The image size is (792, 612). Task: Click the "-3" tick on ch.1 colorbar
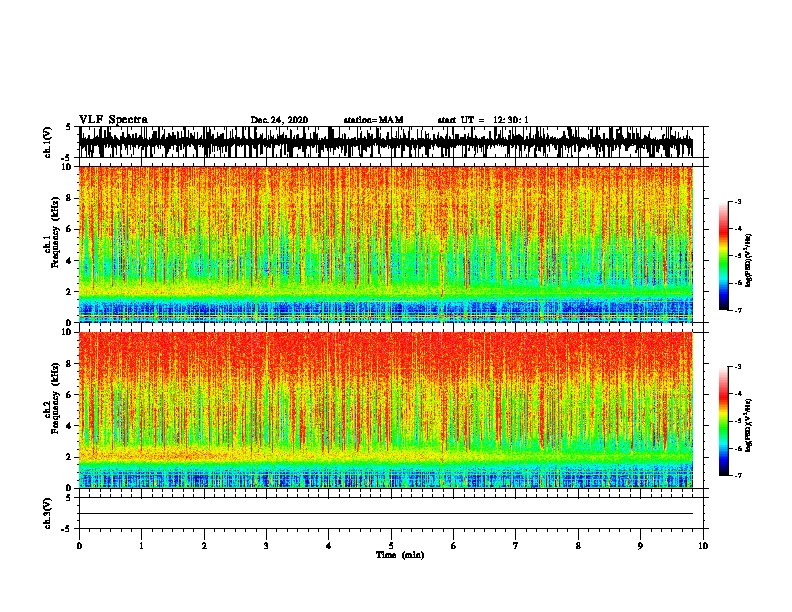[738, 201]
